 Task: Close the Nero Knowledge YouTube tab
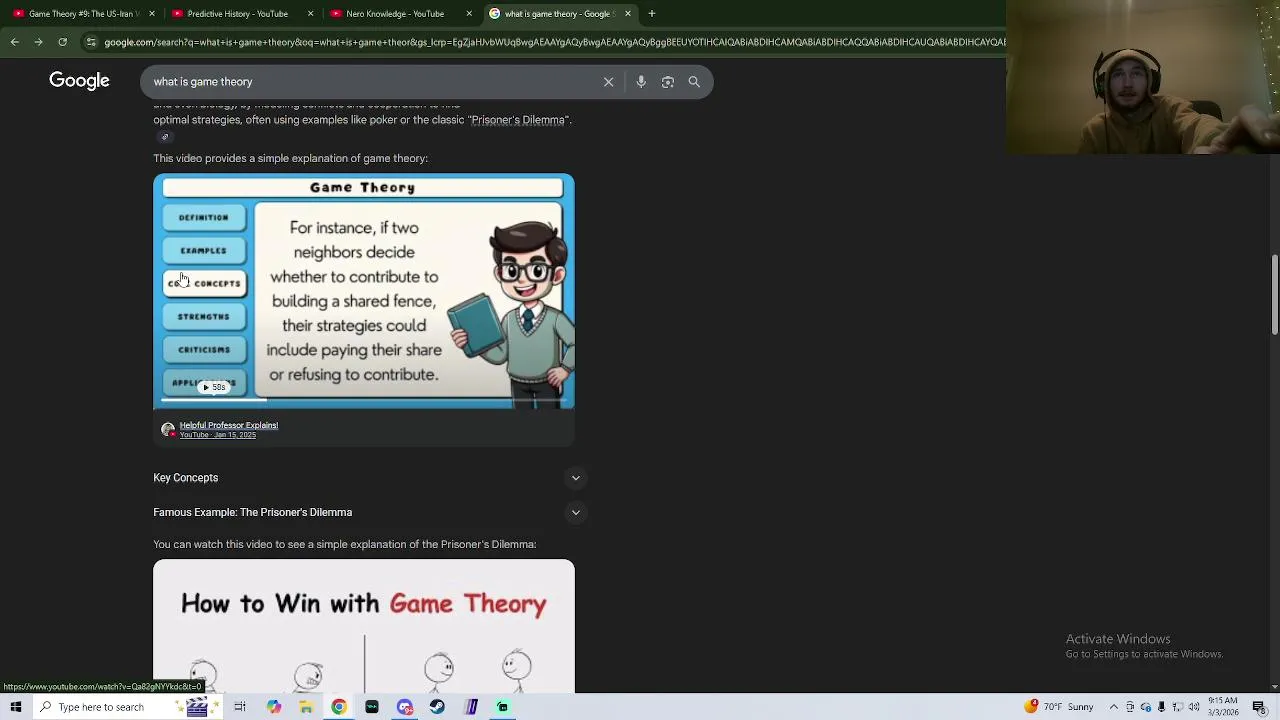pyautogui.click(x=469, y=14)
